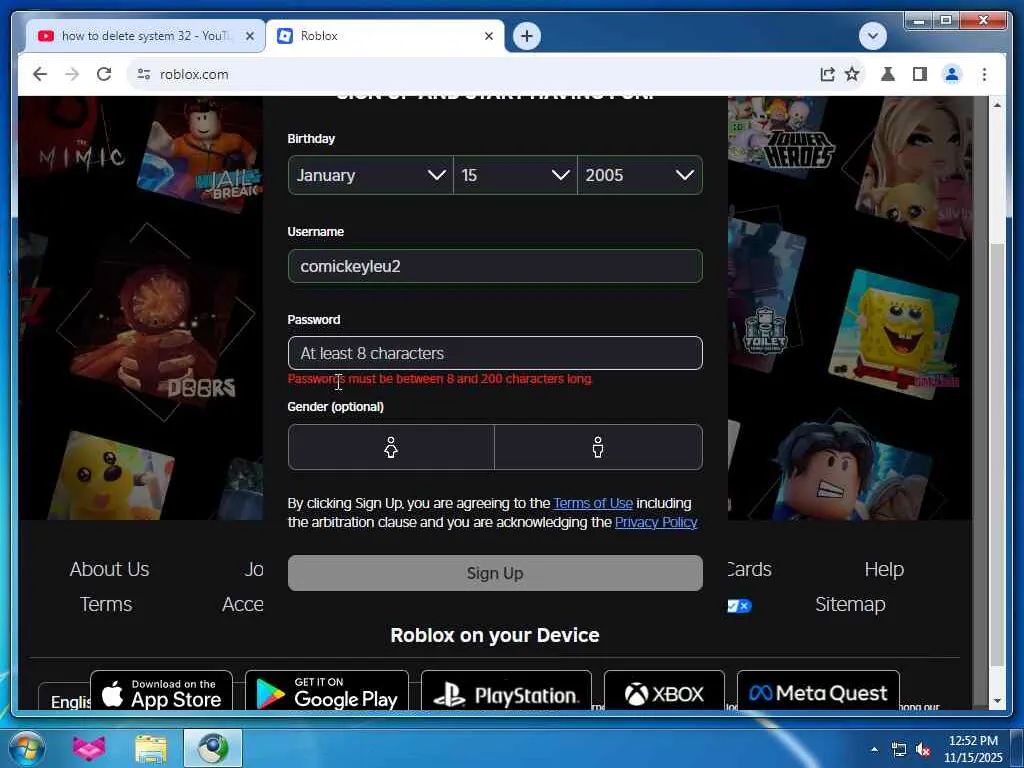Click the Cards footer link
The width and height of the screenshot is (1024, 768).
[x=750, y=569]
